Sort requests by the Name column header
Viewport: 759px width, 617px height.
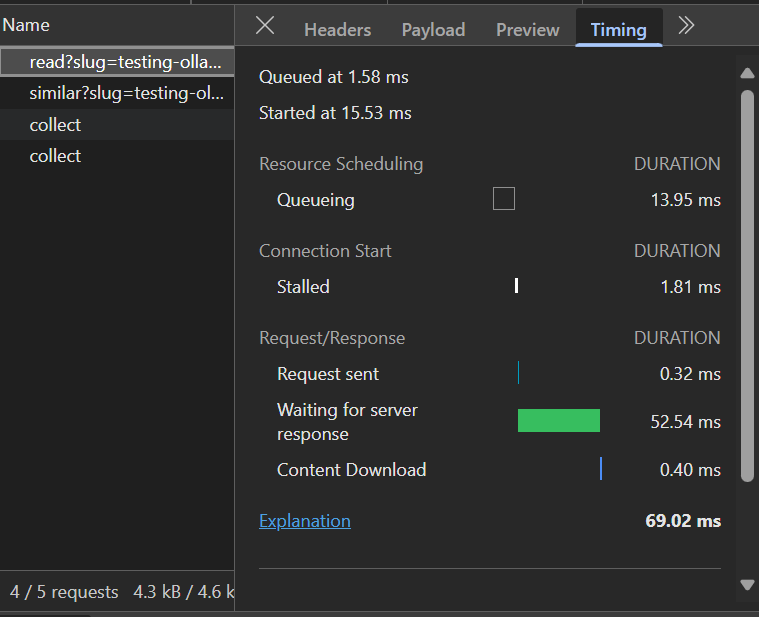tap(27, 25)
